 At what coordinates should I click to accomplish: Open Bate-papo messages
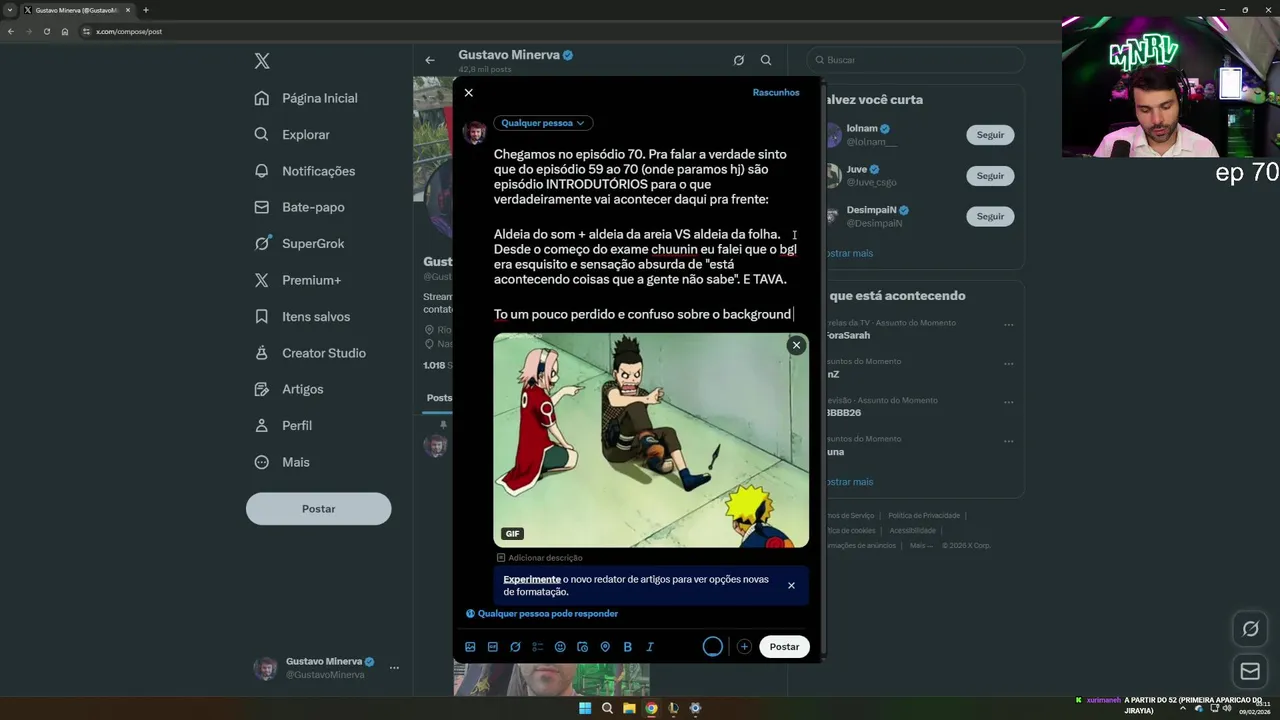click(x=299, y=207)
